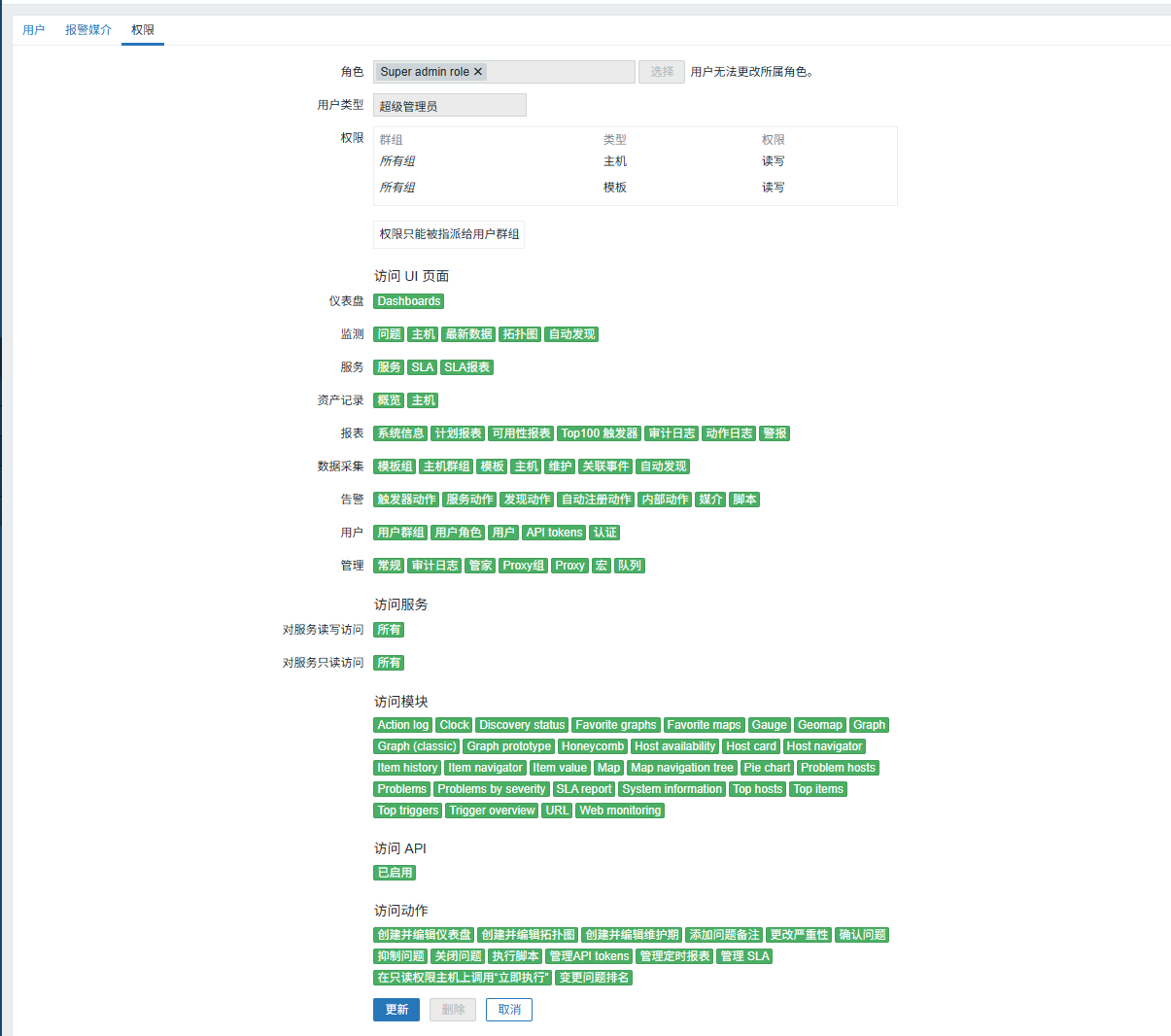Click the 删除 button

[x=453, y=1010]
